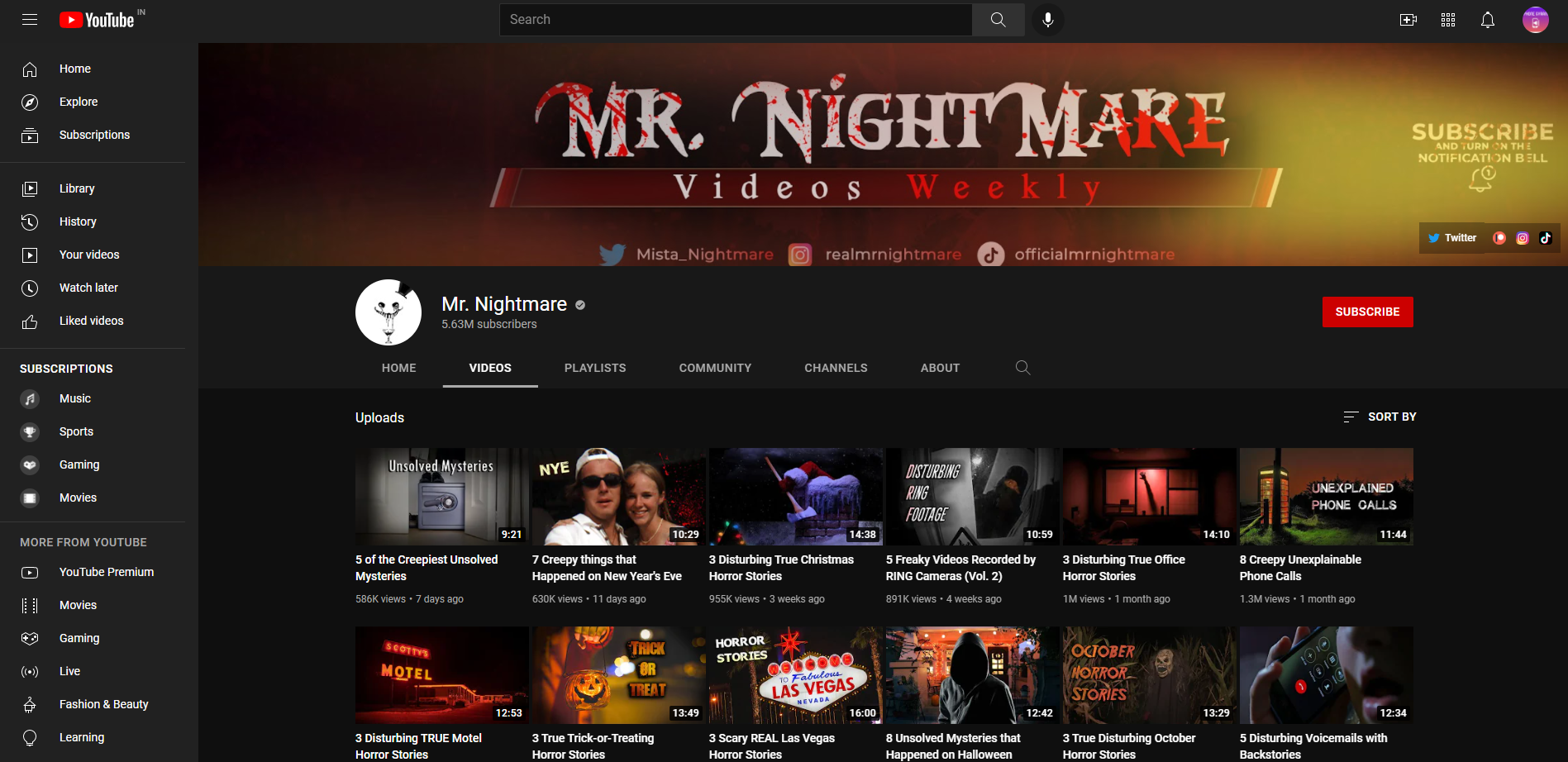Viewport: 1568px width, 762px height.
Task: Subscribe to Mr. Nightmare channel
Action: pos(1367,312)
